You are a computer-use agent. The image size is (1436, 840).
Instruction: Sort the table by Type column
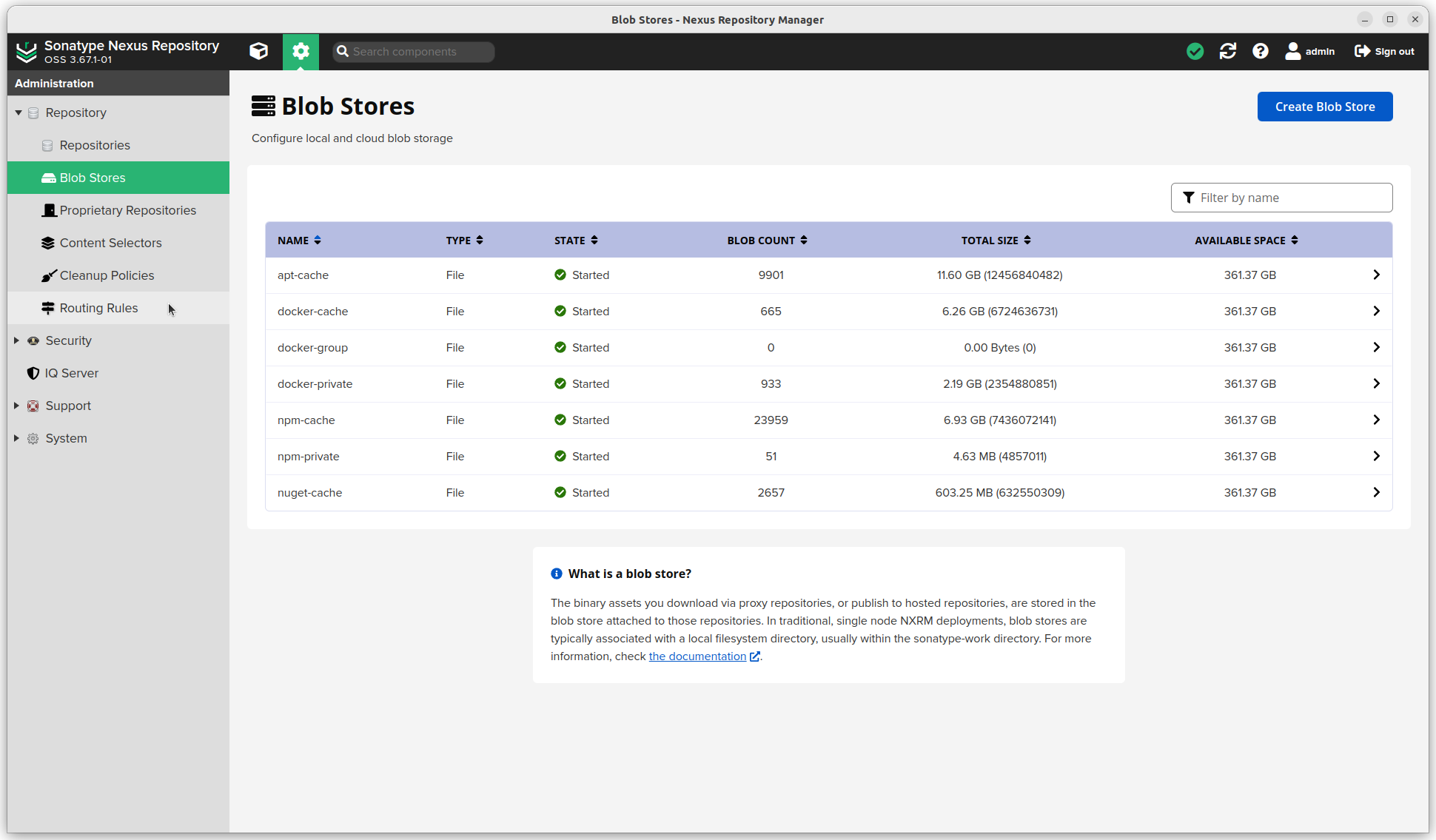point(464,241)
